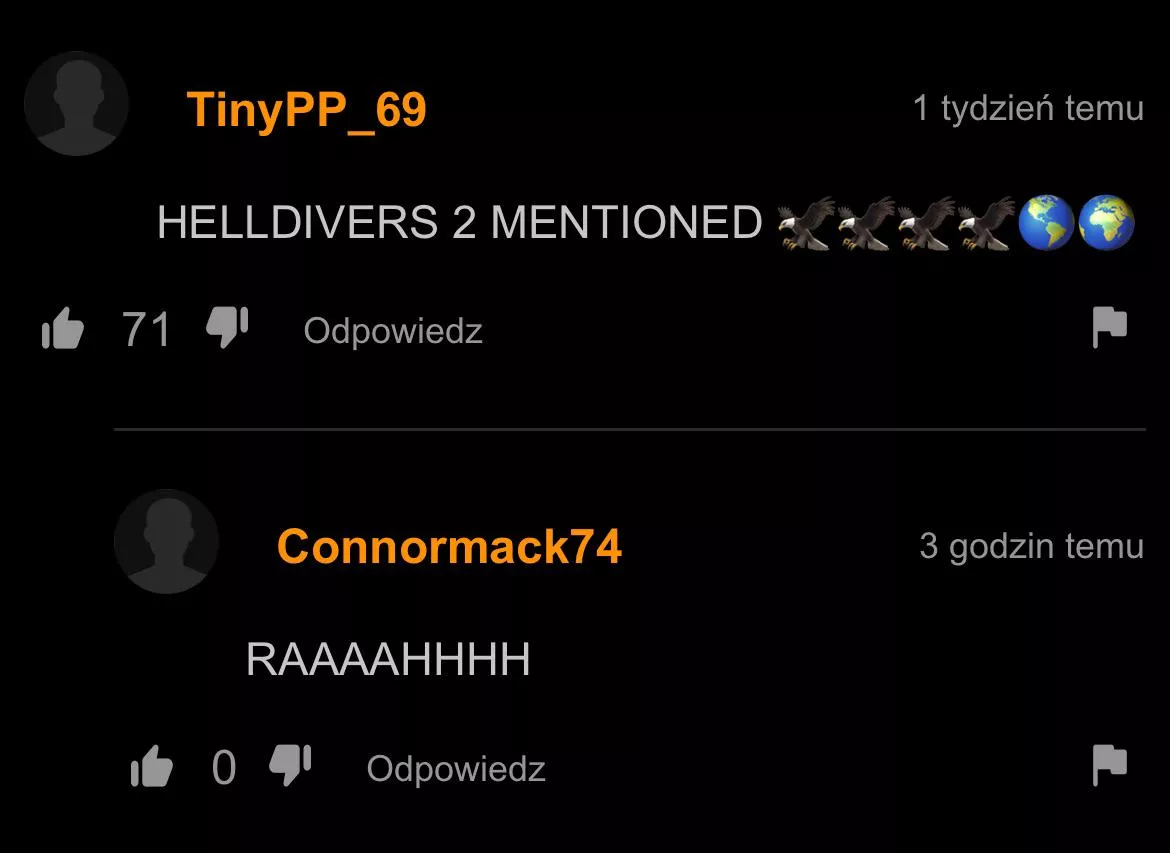Image resolution: width=1170 pixels, height=853 pixels.
Task: Select the 0 likes count on reply
Action: [224, 767]
